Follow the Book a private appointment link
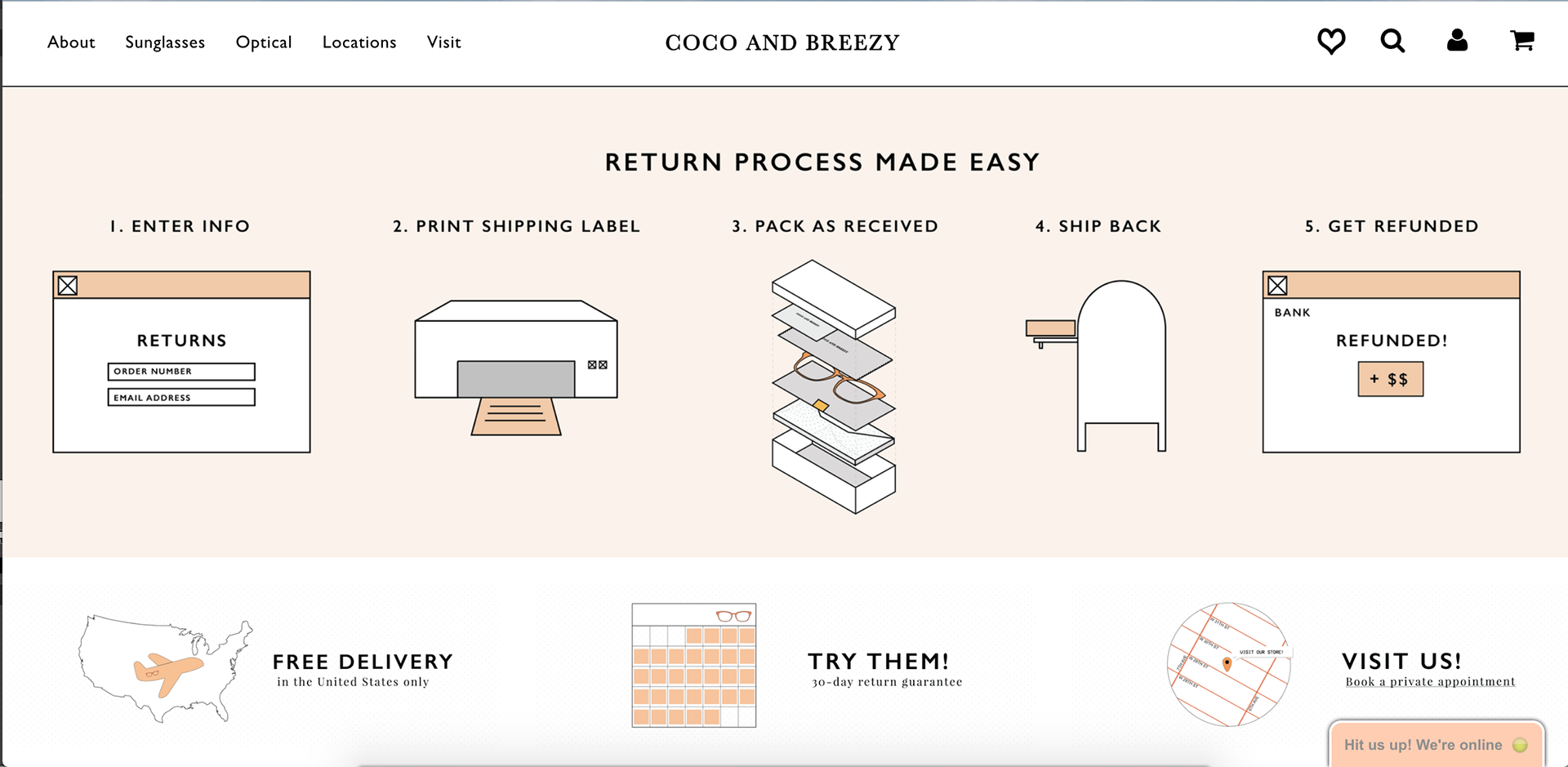 (1430, 681)
